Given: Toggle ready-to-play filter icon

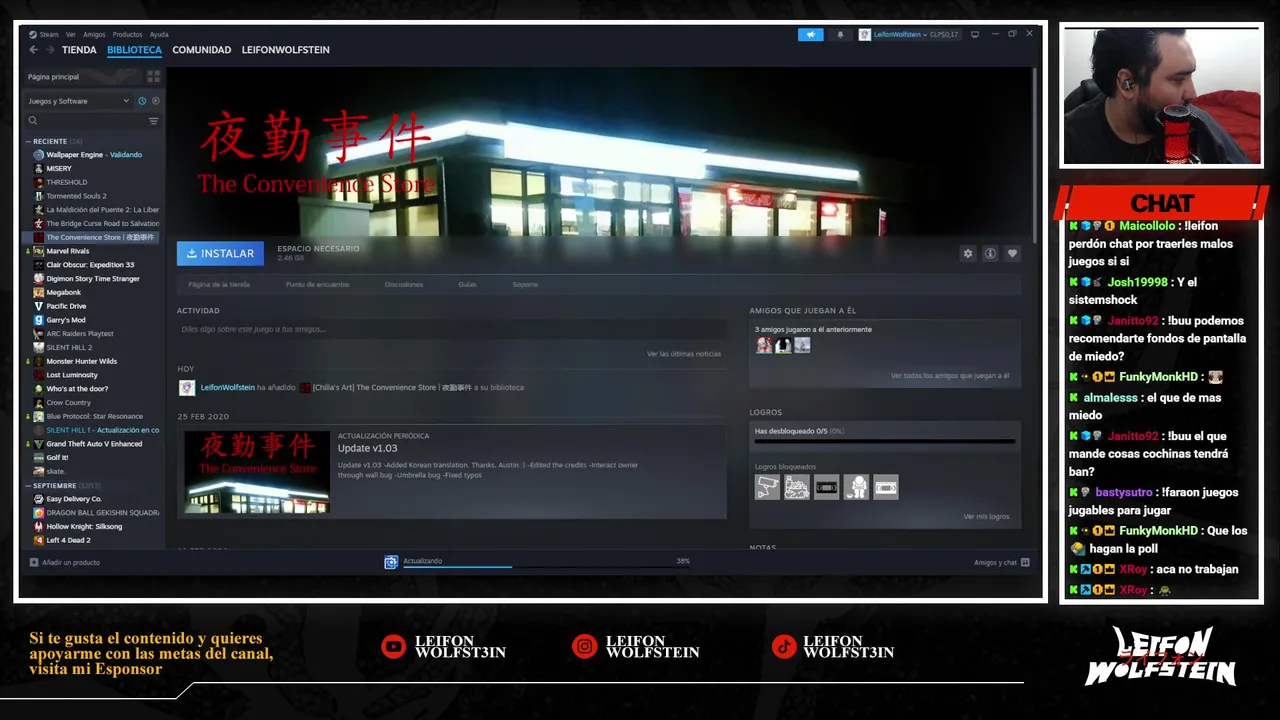Looking at the screenshot, I should click(155, 101).
